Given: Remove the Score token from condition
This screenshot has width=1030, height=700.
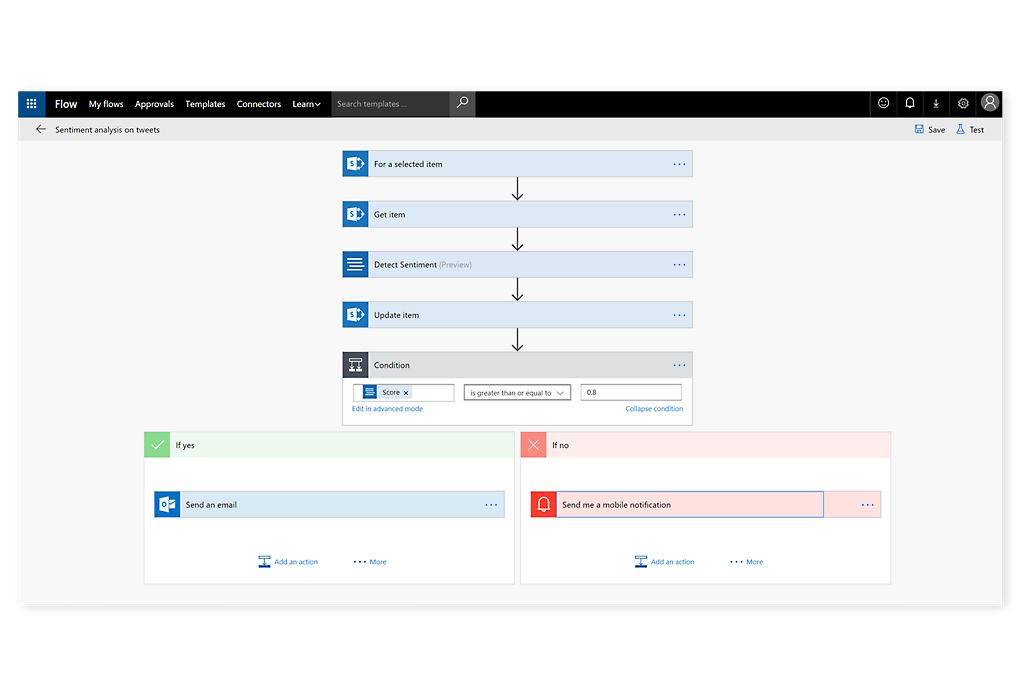Looking at the screenshot, I should point(406,393).
